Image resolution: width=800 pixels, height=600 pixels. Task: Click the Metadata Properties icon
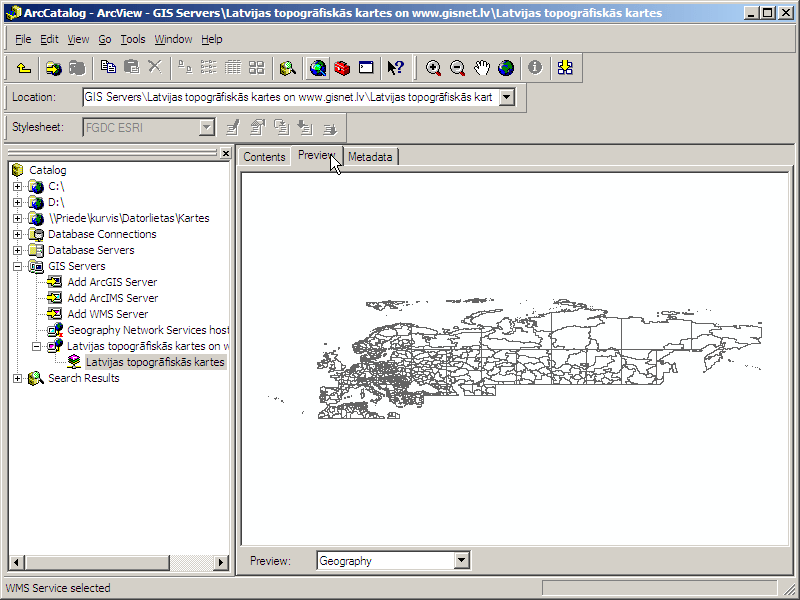[x=257, y=127]
